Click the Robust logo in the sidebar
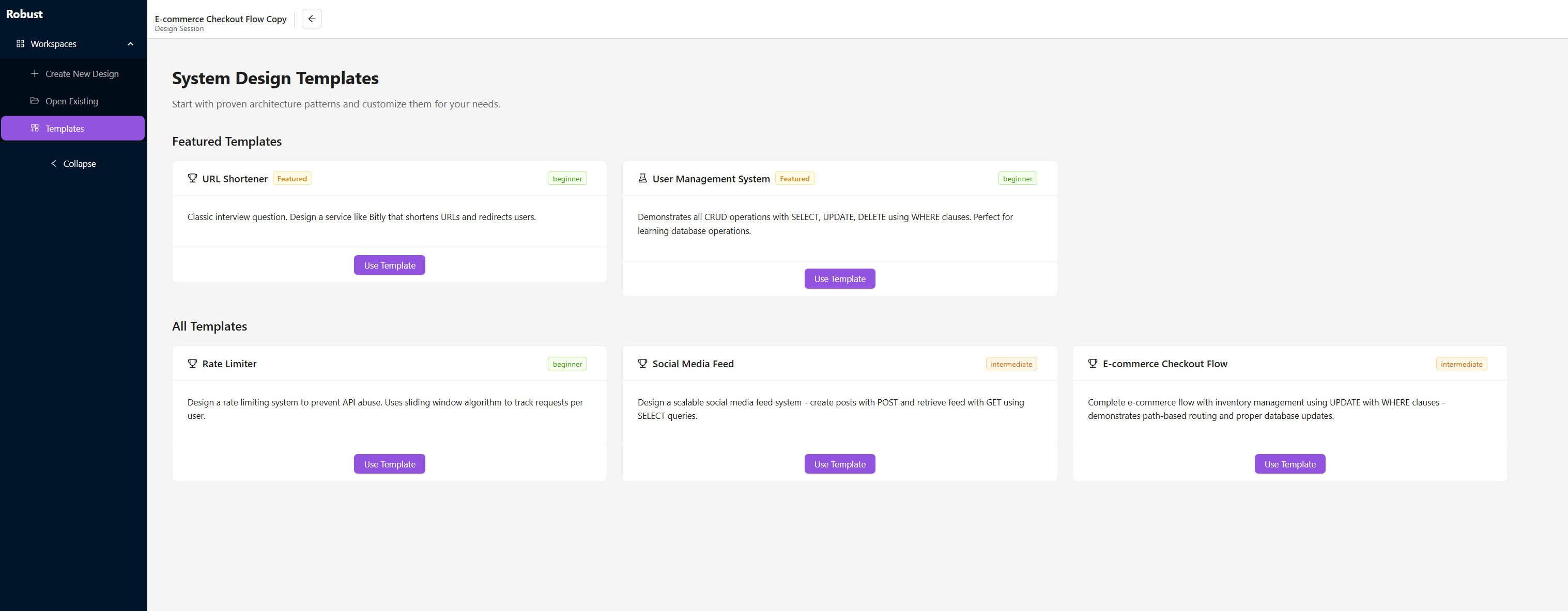Screen dimensions: 1568x611 (x=24, y=13)
